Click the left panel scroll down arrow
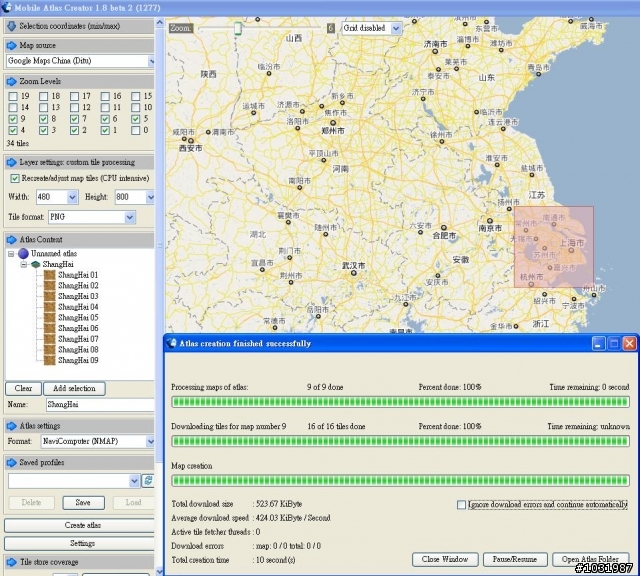The width and height of the screenshot is (640, 576). point(160,571)
